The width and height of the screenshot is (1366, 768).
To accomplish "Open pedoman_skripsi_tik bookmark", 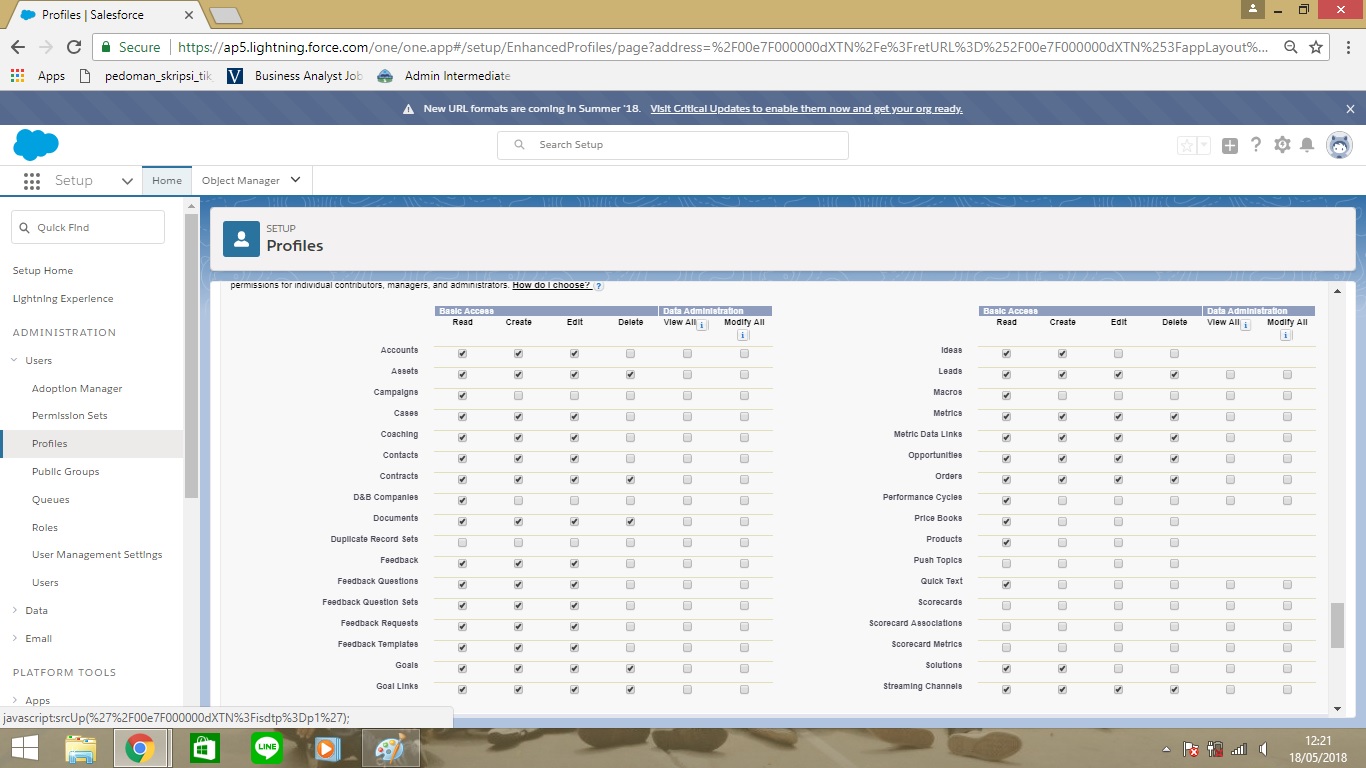I will tap(144, 76).
